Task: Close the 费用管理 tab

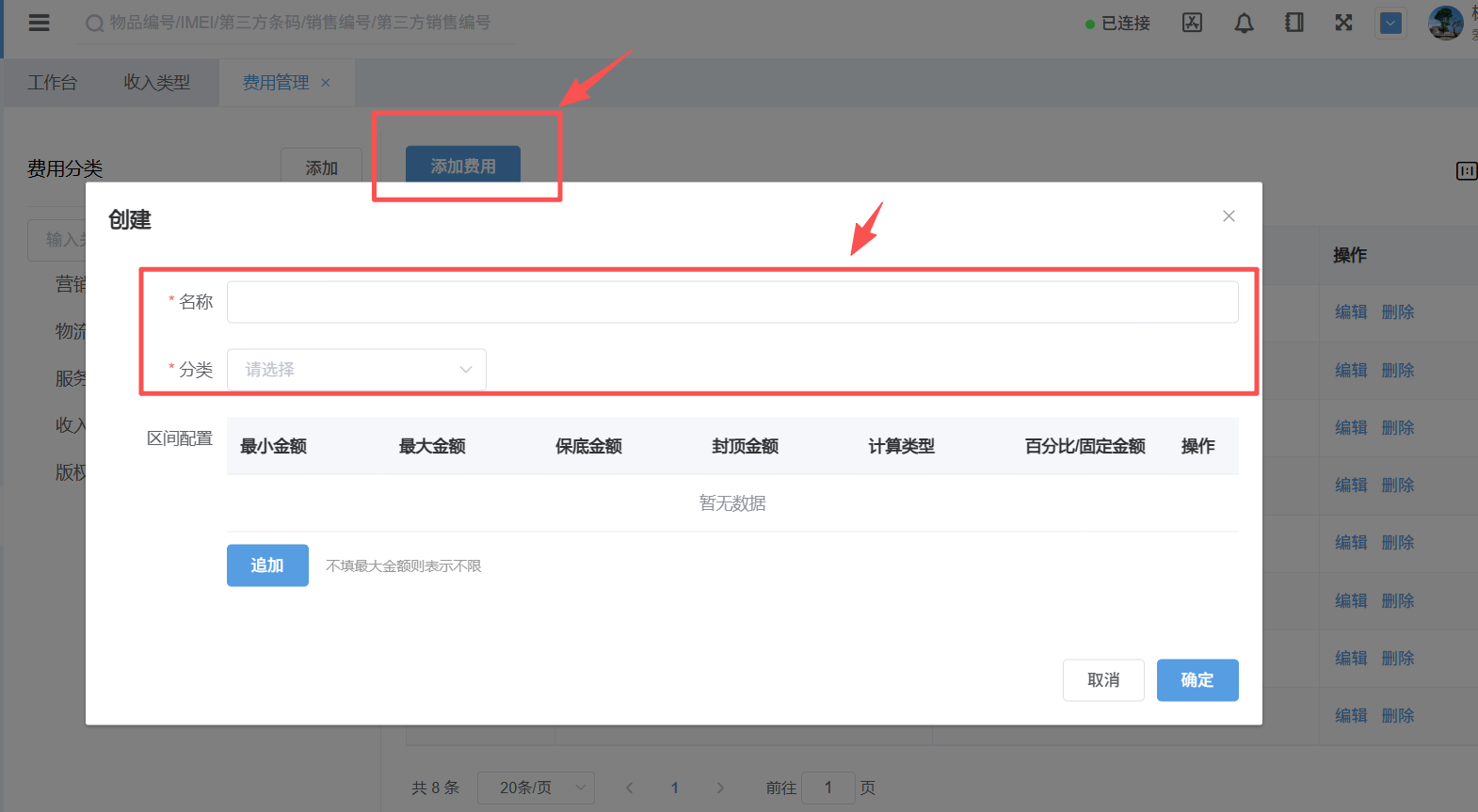Action: click(x=326, y=83)
